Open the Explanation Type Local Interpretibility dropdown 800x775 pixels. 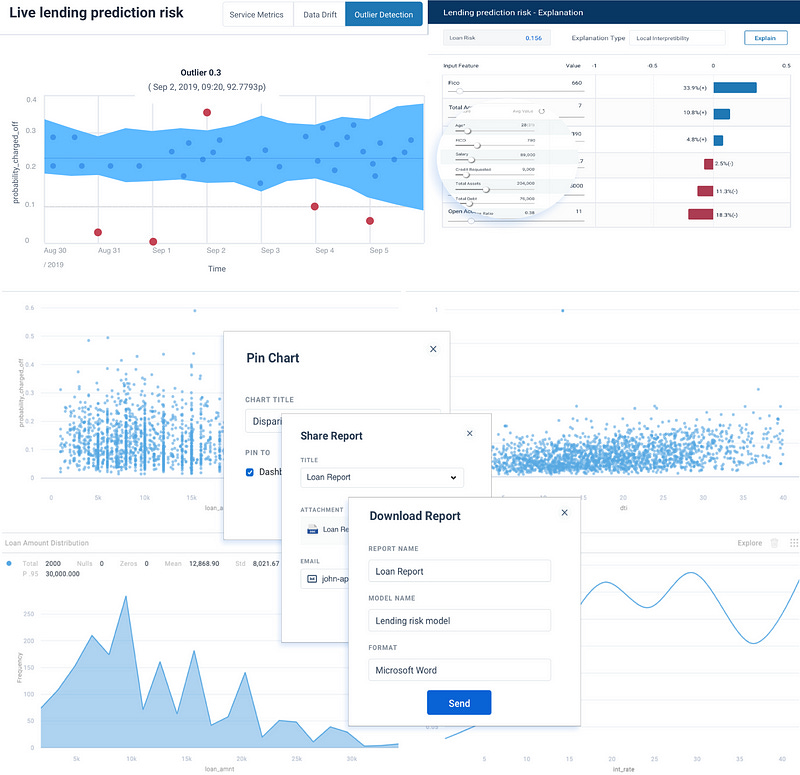click(677, 38)
